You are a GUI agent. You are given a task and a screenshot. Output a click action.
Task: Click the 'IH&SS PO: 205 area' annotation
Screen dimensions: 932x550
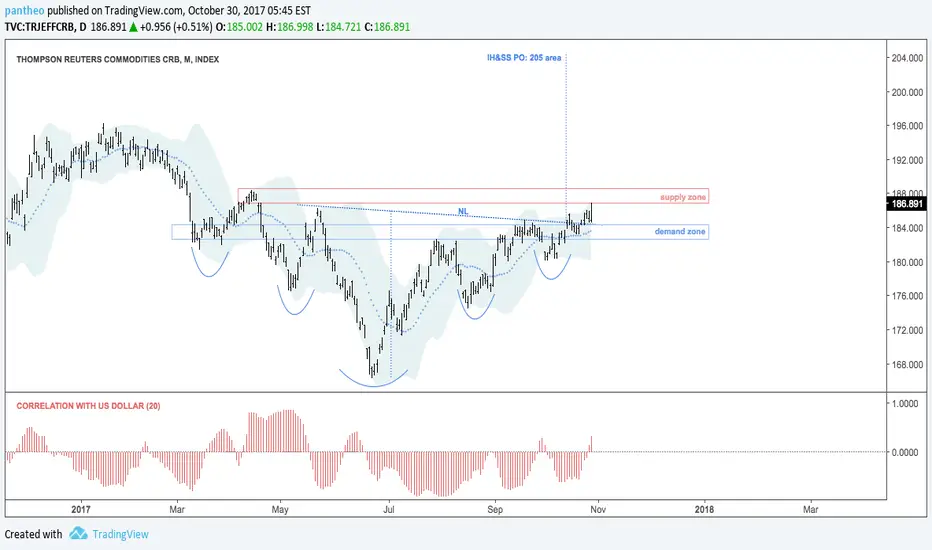tap(524, 58)
